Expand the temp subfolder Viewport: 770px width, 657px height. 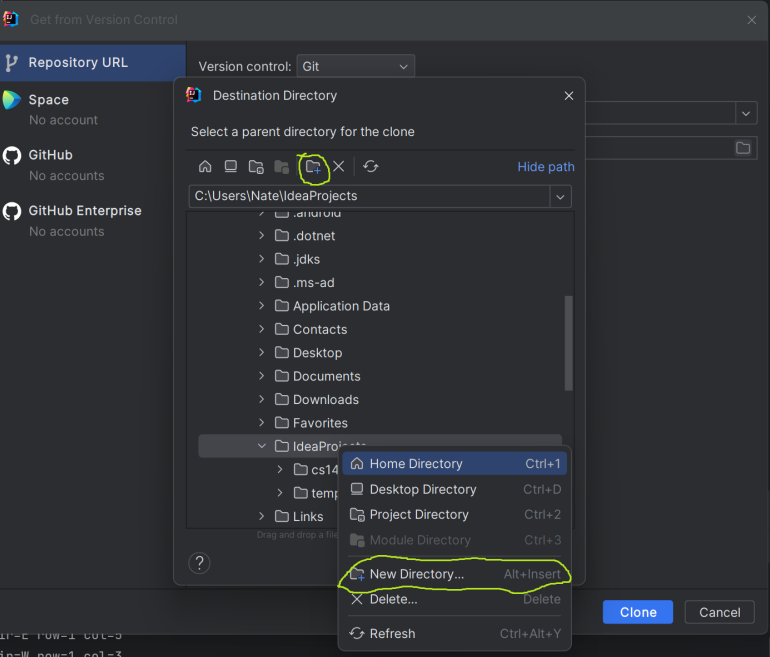point(280,493)
